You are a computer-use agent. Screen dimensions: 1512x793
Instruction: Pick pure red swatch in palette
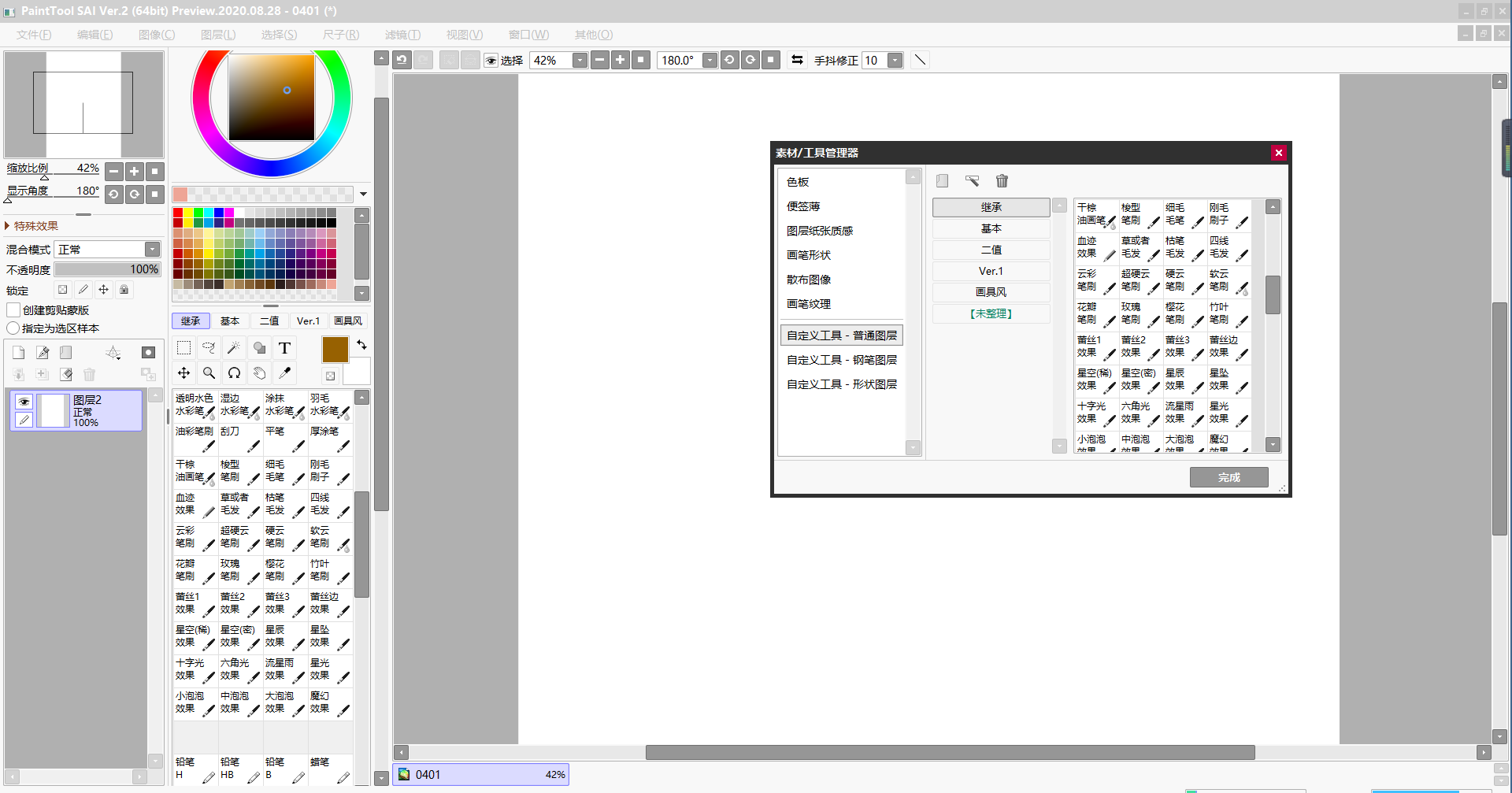(178, 213)
